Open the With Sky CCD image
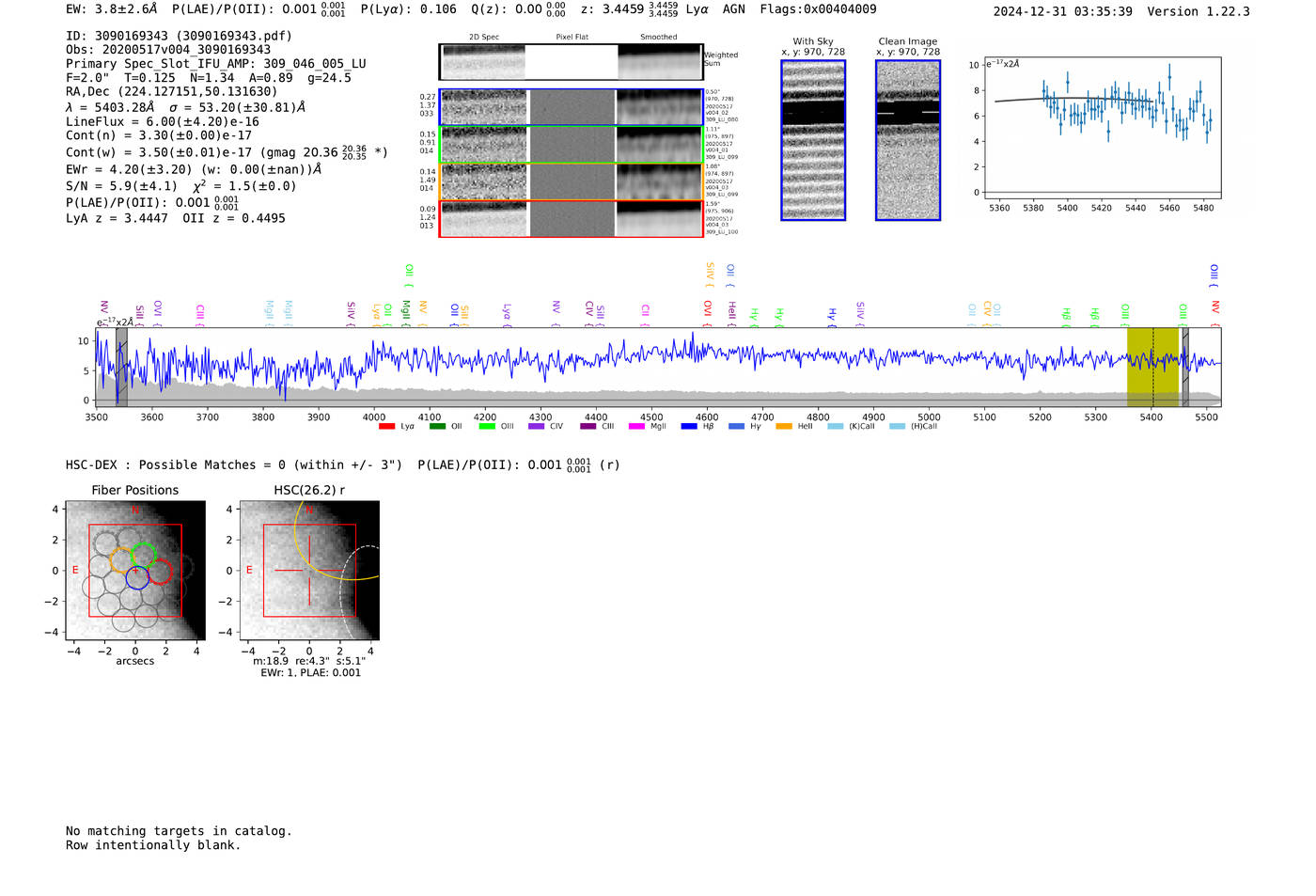Screen dimensions: 1316x896 point(813,140)
